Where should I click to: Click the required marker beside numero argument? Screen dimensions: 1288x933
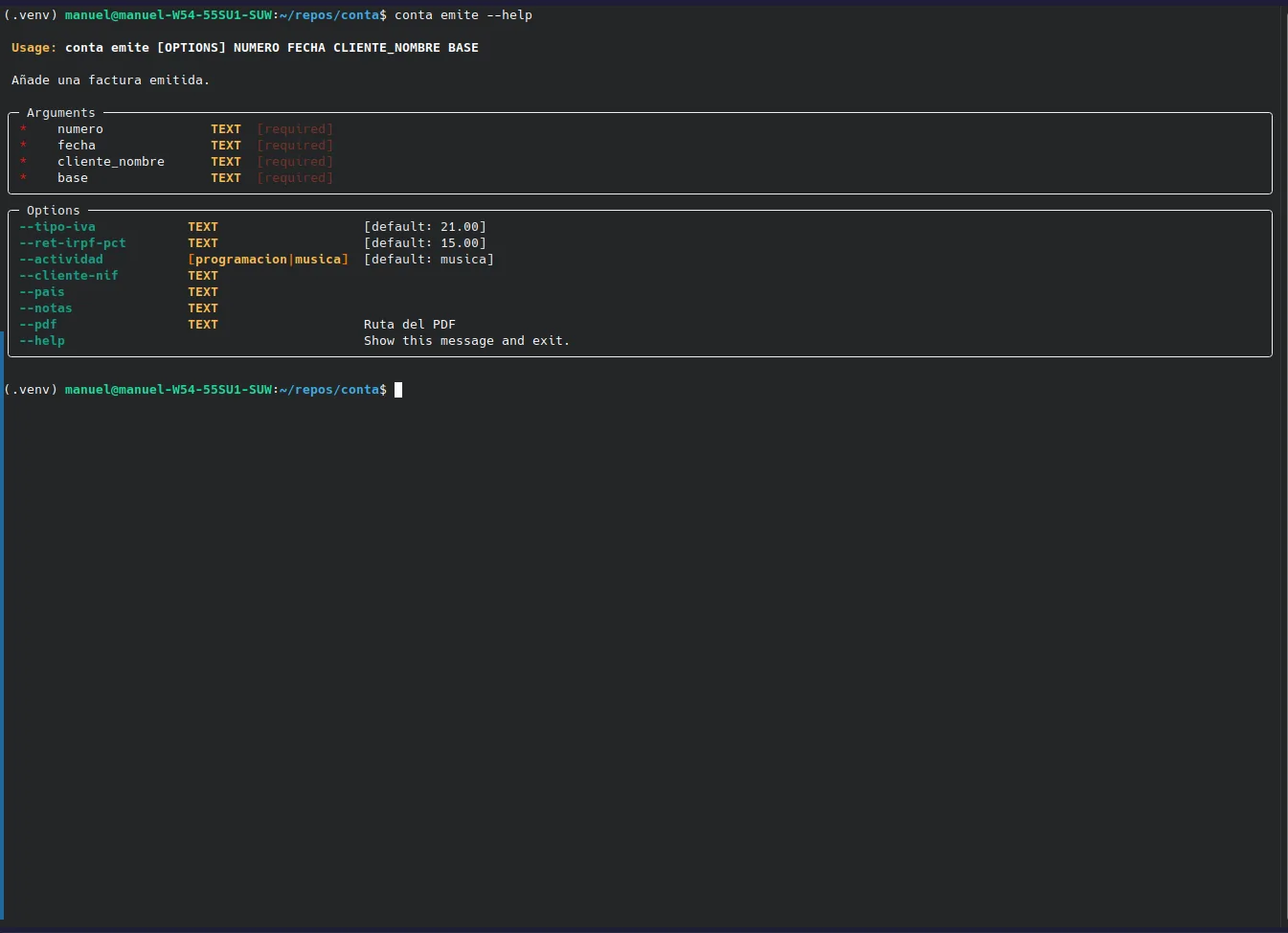tap(22, 128)
